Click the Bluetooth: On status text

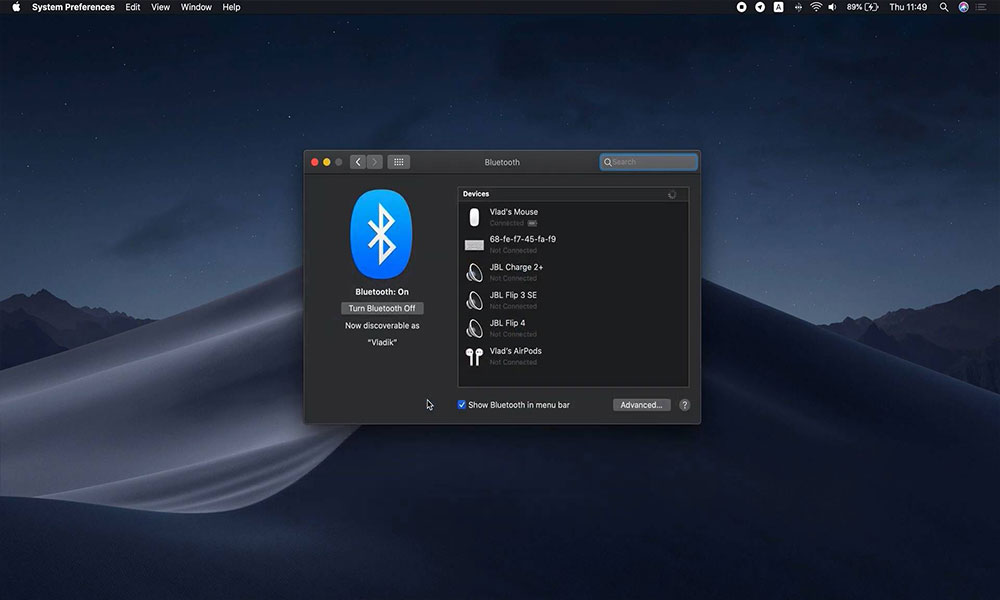(382, 291)
